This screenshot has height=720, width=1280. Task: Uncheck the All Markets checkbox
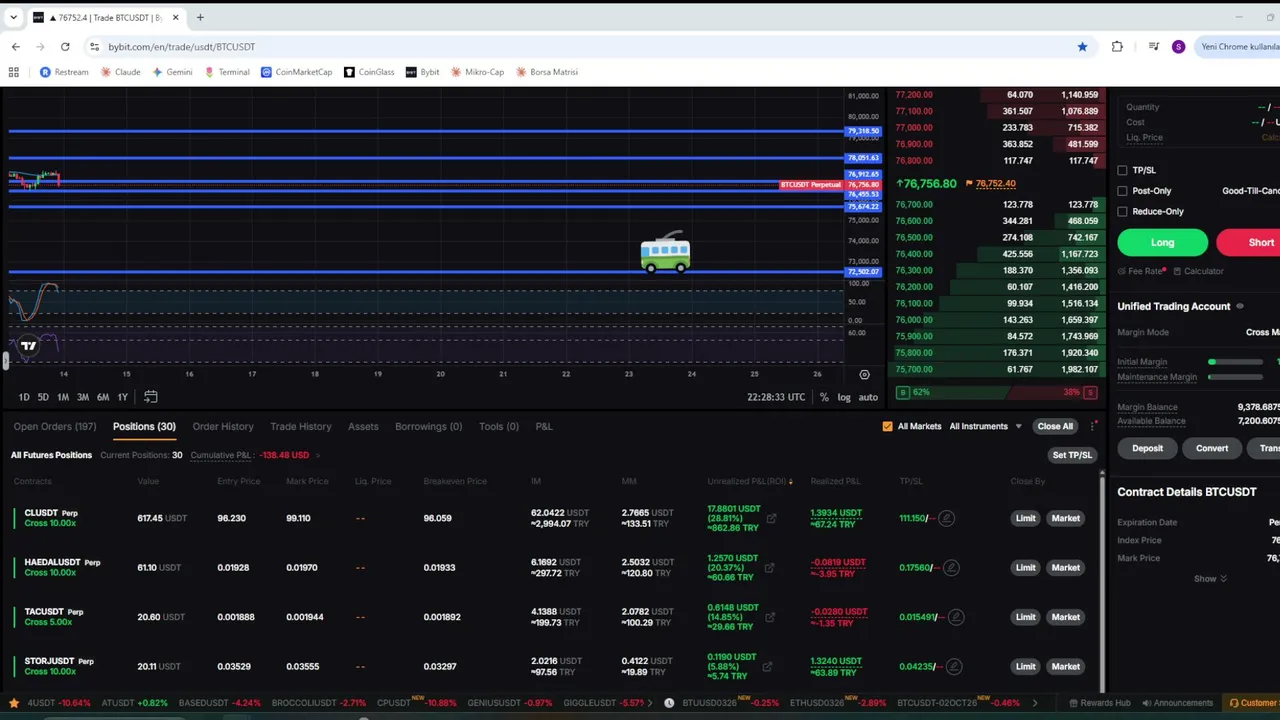(887, 426)
